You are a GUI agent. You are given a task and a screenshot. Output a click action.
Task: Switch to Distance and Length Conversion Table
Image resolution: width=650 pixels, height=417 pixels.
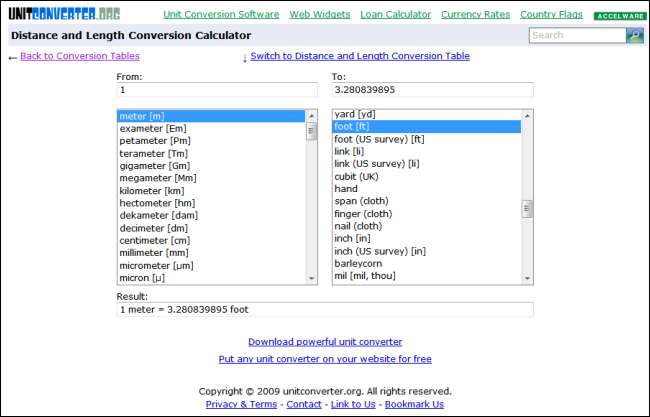click(360, 56)
